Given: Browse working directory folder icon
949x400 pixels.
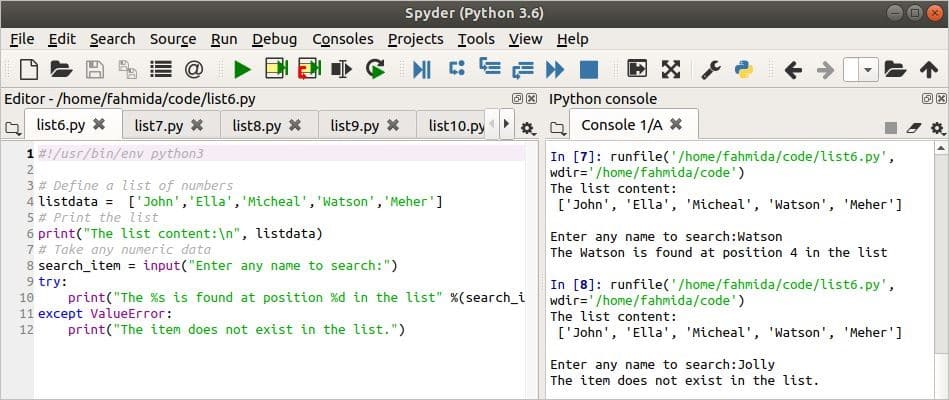Looking at the screenshot, I should [x=895, y=70].
